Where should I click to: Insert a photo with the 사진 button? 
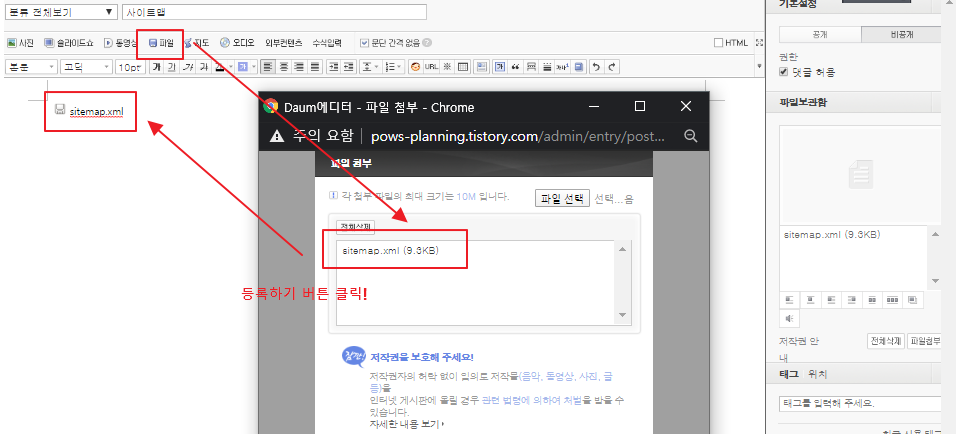tap(20, 43)
